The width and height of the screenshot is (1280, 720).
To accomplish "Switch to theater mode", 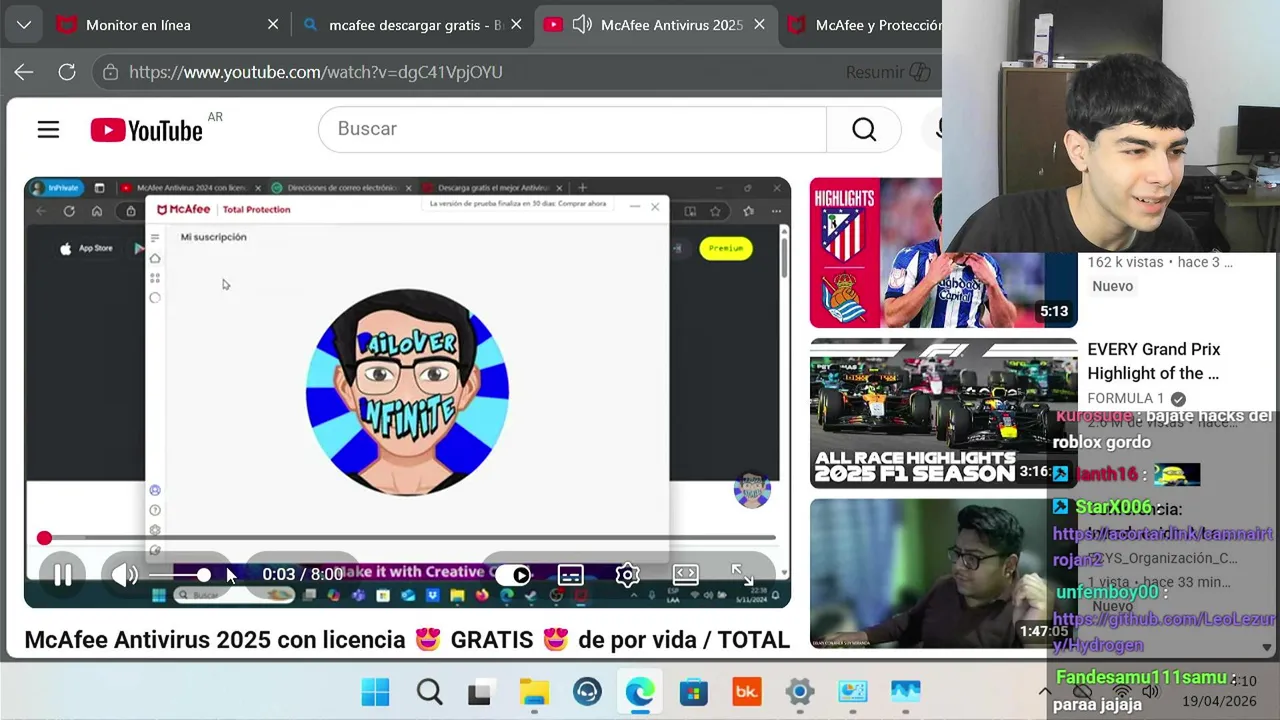I will coord(685,575).
